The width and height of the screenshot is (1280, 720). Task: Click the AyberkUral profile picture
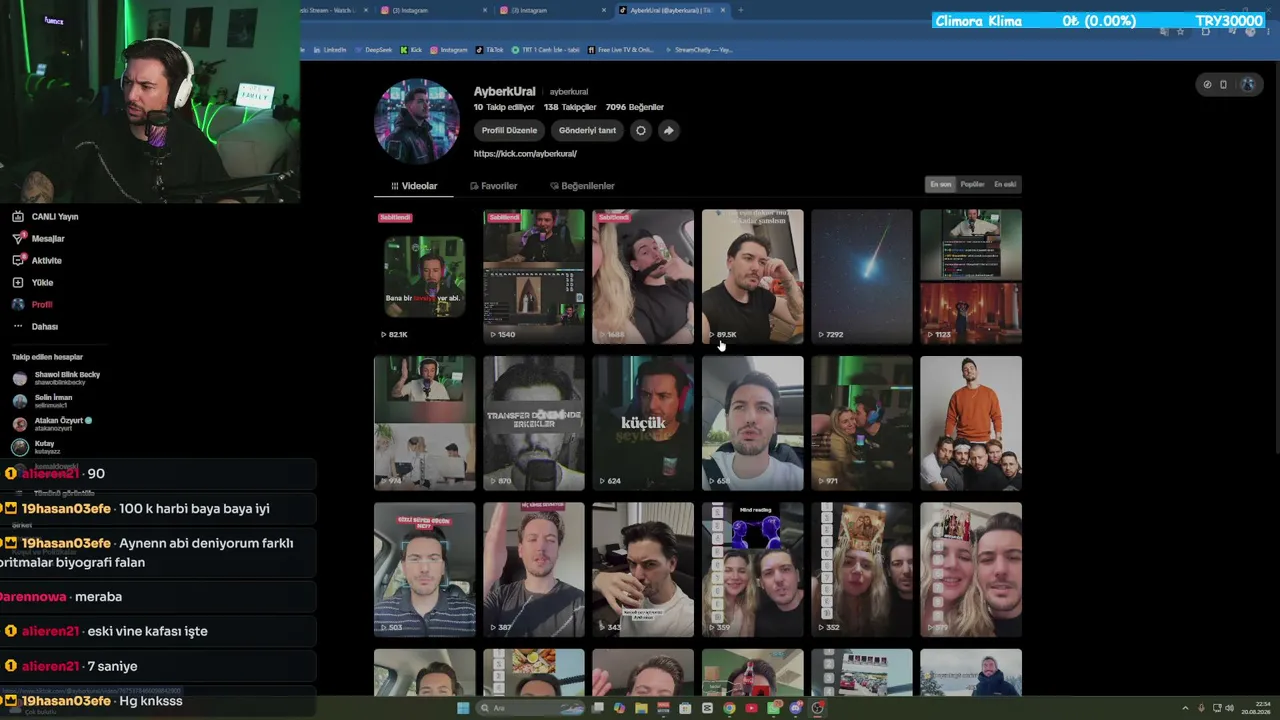click(417, 121)
